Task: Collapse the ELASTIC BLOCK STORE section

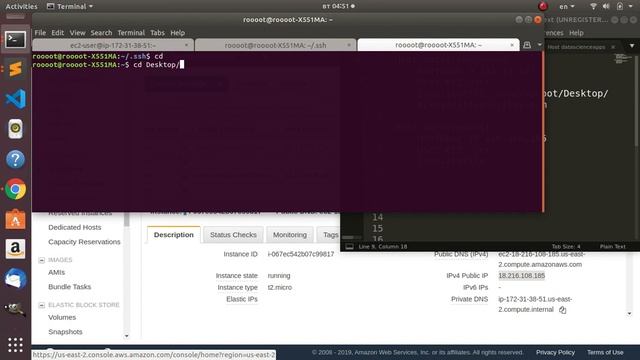Action: click(x=41, y=305)
